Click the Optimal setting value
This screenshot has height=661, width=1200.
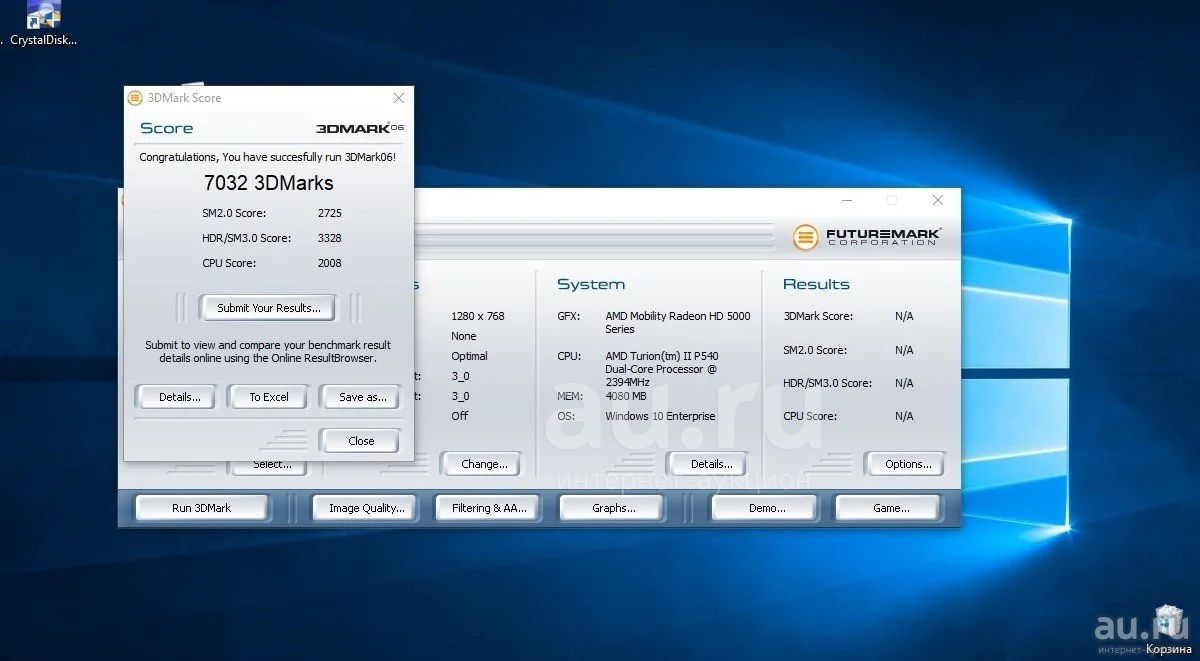click(469, 356)
